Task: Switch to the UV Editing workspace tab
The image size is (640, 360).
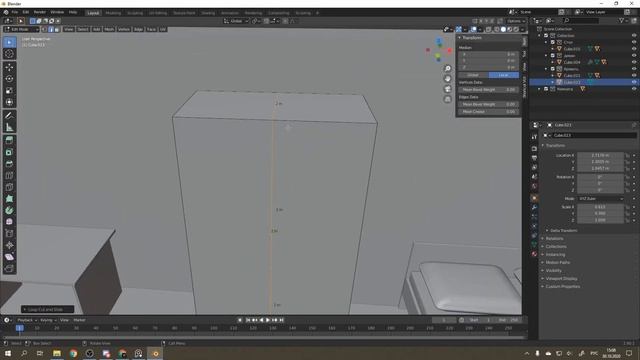Action: tap(158, 13)
